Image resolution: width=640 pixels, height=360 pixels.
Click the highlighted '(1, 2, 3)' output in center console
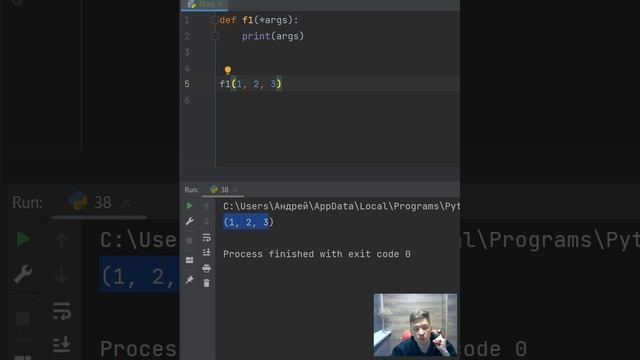pos(248,222)
